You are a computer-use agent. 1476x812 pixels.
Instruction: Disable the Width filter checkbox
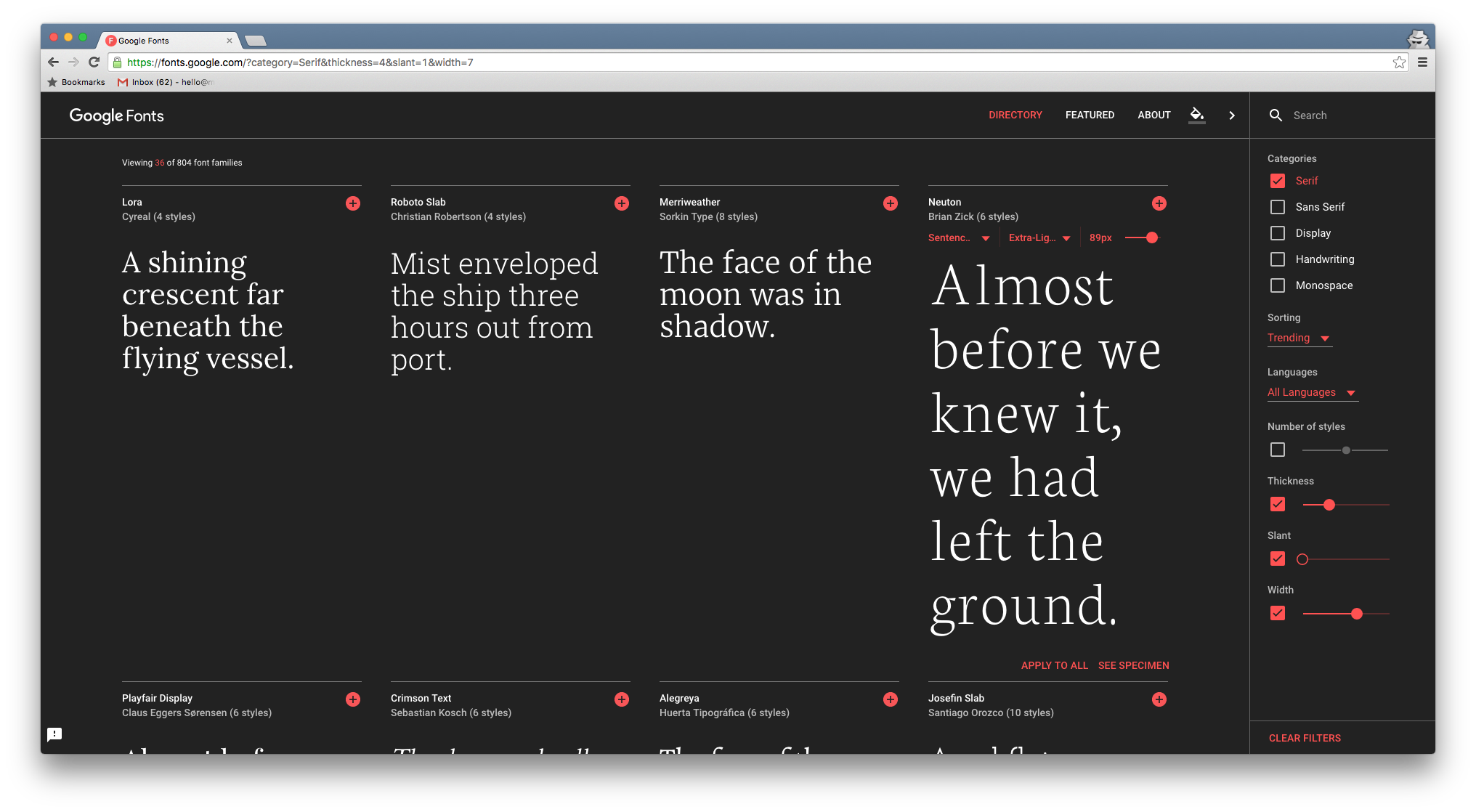click(1278, 613)
